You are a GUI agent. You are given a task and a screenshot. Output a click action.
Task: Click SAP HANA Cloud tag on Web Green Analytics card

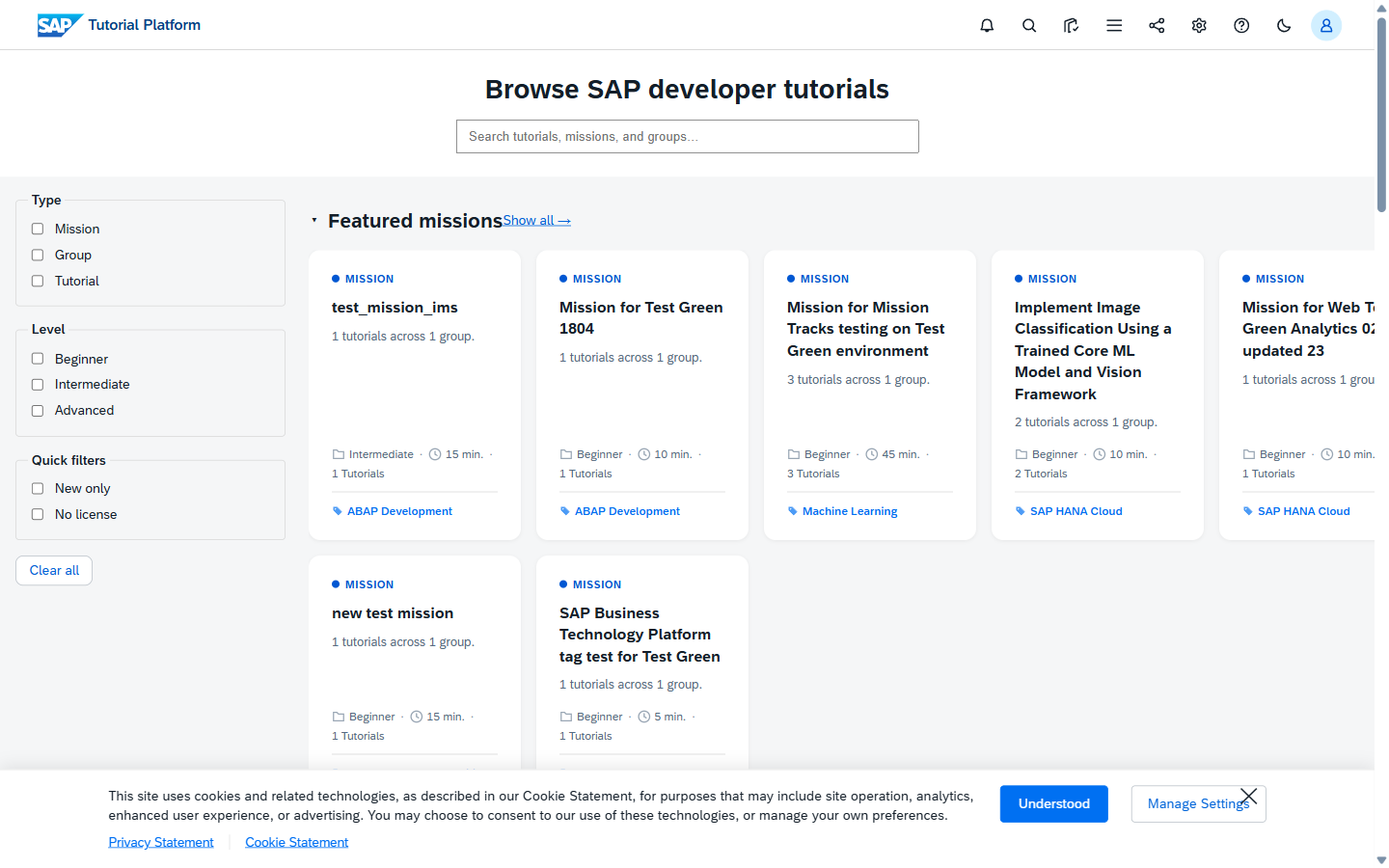pyautogui.click(x=1304, y=512)
